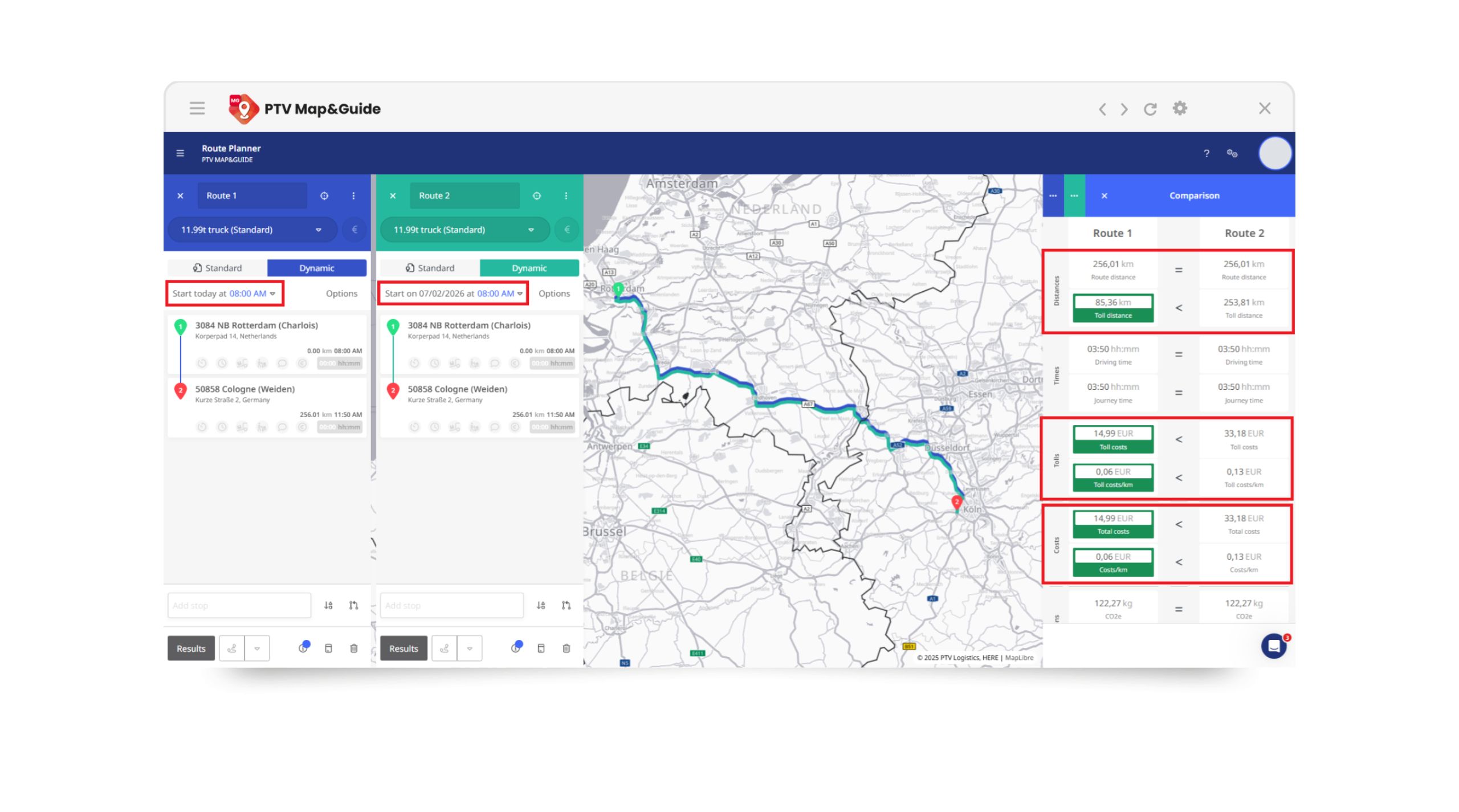The width and height of the screenshot is (1459, 812).
Task: Go back with the left chevron icon
Action: [1102, 109]
